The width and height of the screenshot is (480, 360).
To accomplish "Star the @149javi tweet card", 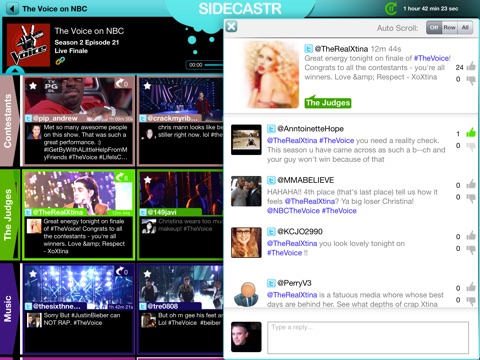I will click(147, 180).
